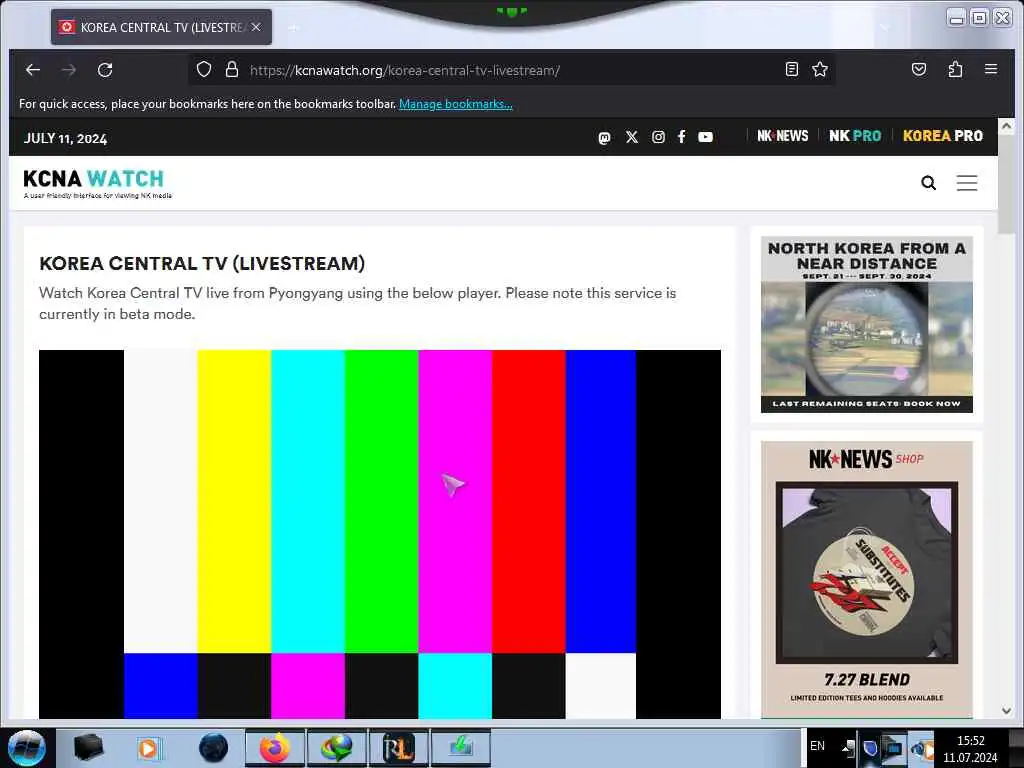Image resolution: width=1024 pixels, height=768 pixels.
Task: Toggle reader view in the address bar
Action: tap(792, 69)
